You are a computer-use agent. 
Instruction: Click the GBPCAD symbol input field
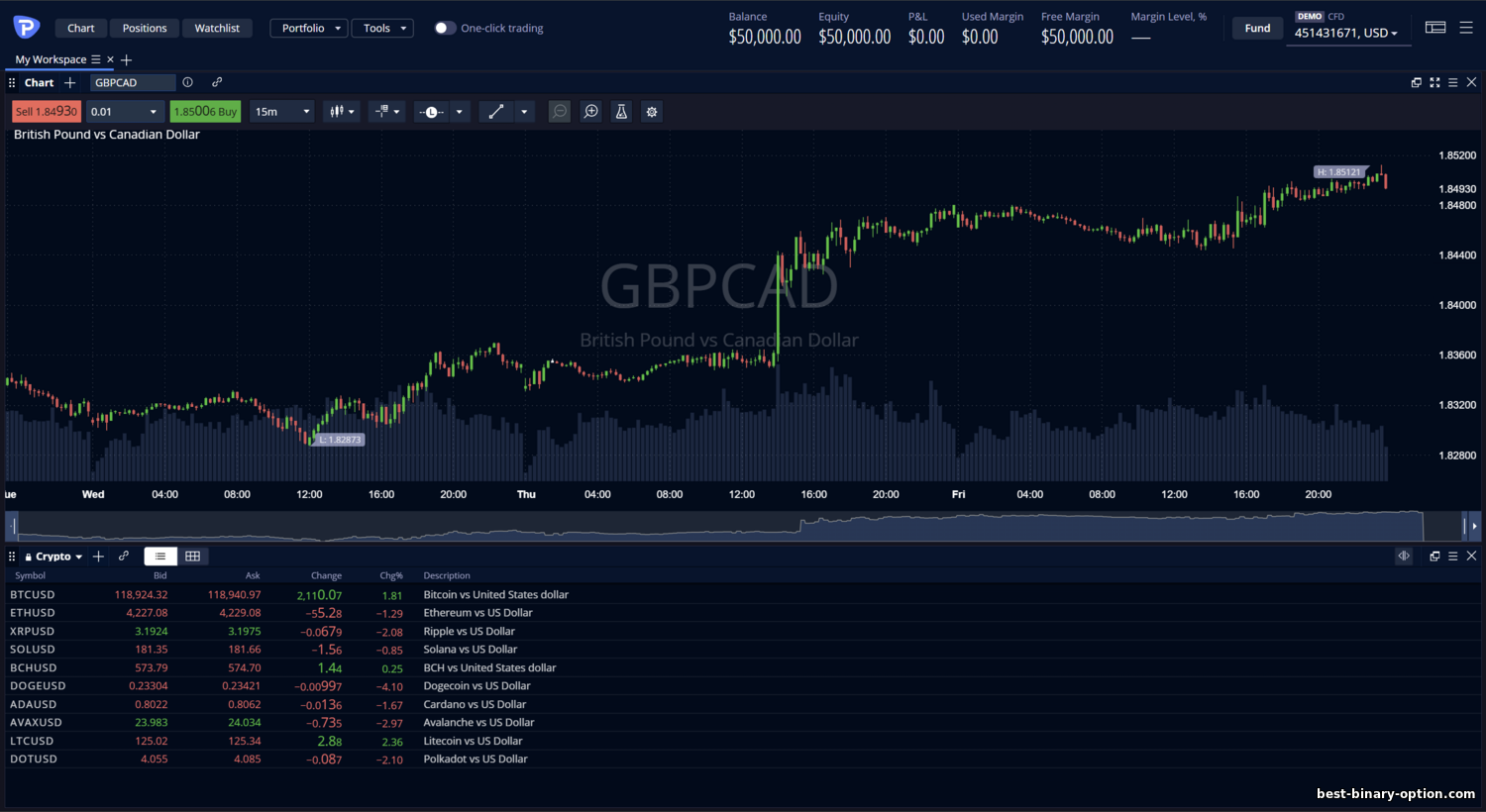tap(132, 83)
